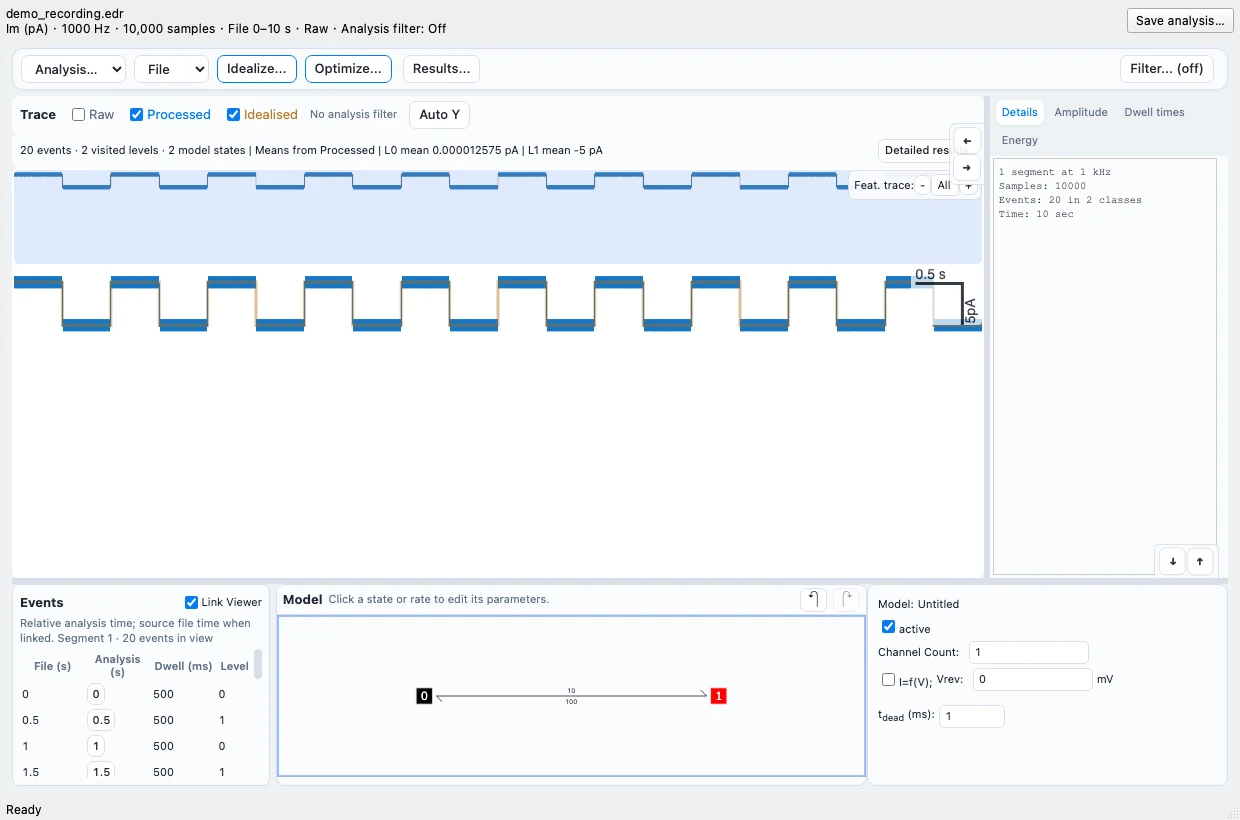Screen dimensions: 1240x820
Task: Open the Energy tab
Action: [x=1020, y=140]
